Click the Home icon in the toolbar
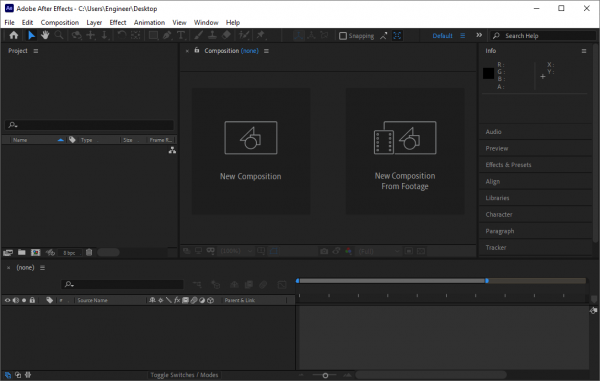This screenshot has width=600, height=381. (x=14, y=36)
